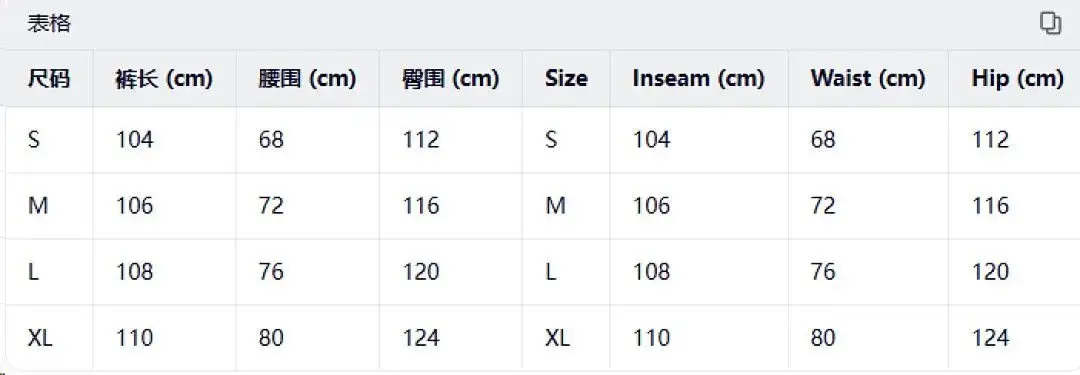Screen dimensions: 1080x375
Task: Click the 104 cell under 裤长
Action: click(x=134, y=140)
